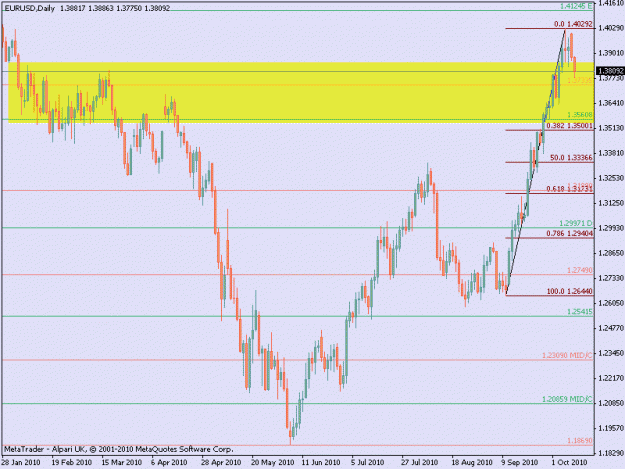This screenshot has width=625, height=469.
Task: Select the 18 Aug 2010 date label
Action: 472,462
